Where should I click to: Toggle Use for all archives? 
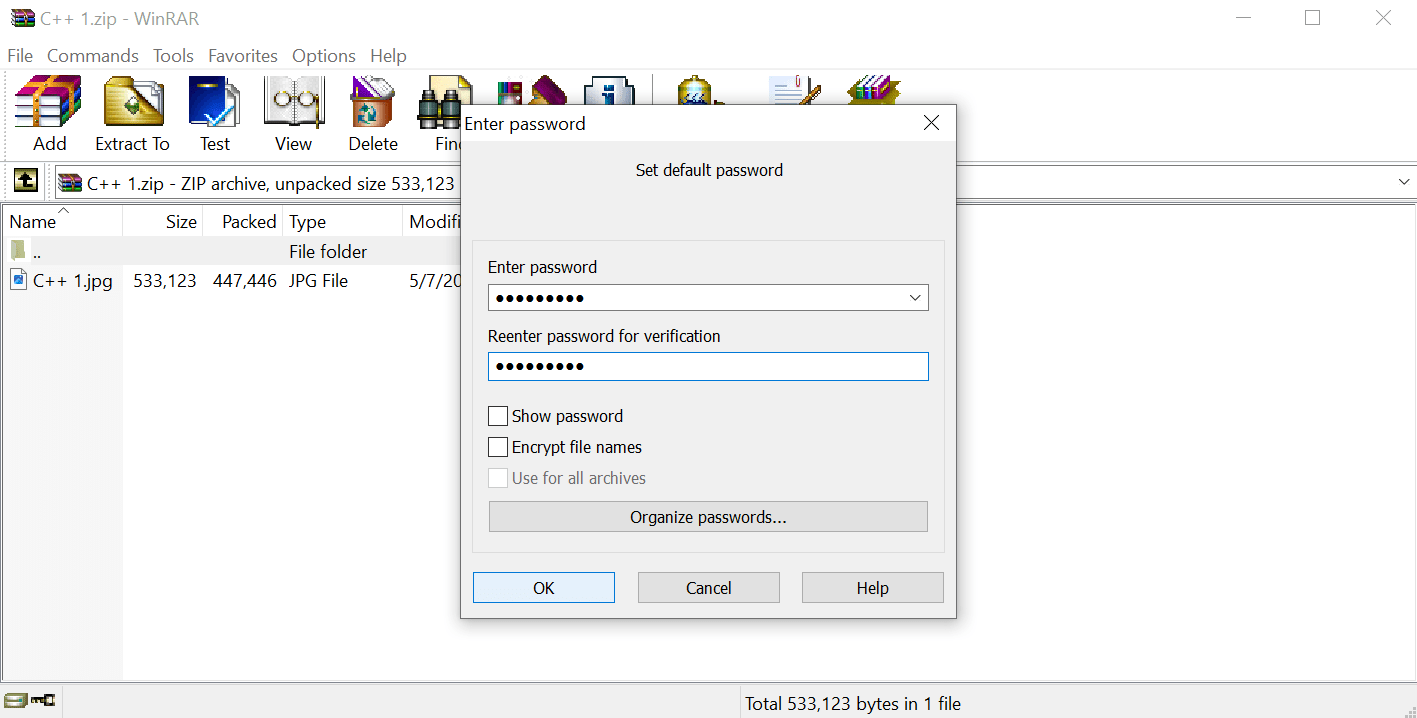click(498, 478)
